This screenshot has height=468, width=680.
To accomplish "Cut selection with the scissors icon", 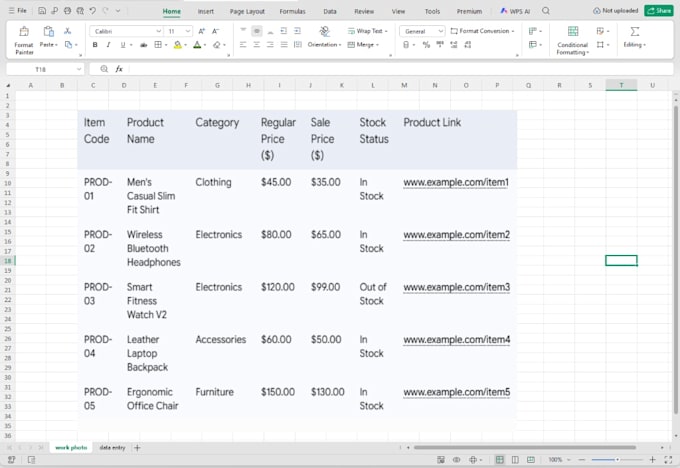I will 68,31.
